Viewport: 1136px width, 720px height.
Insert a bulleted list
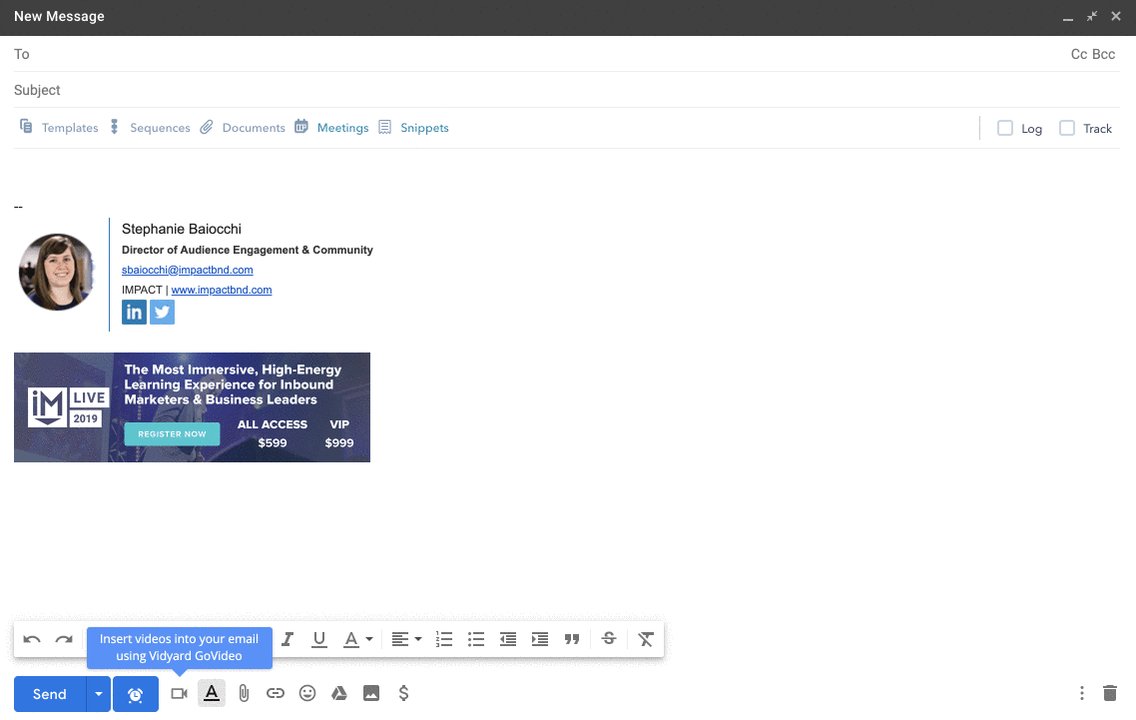point(476,640)
